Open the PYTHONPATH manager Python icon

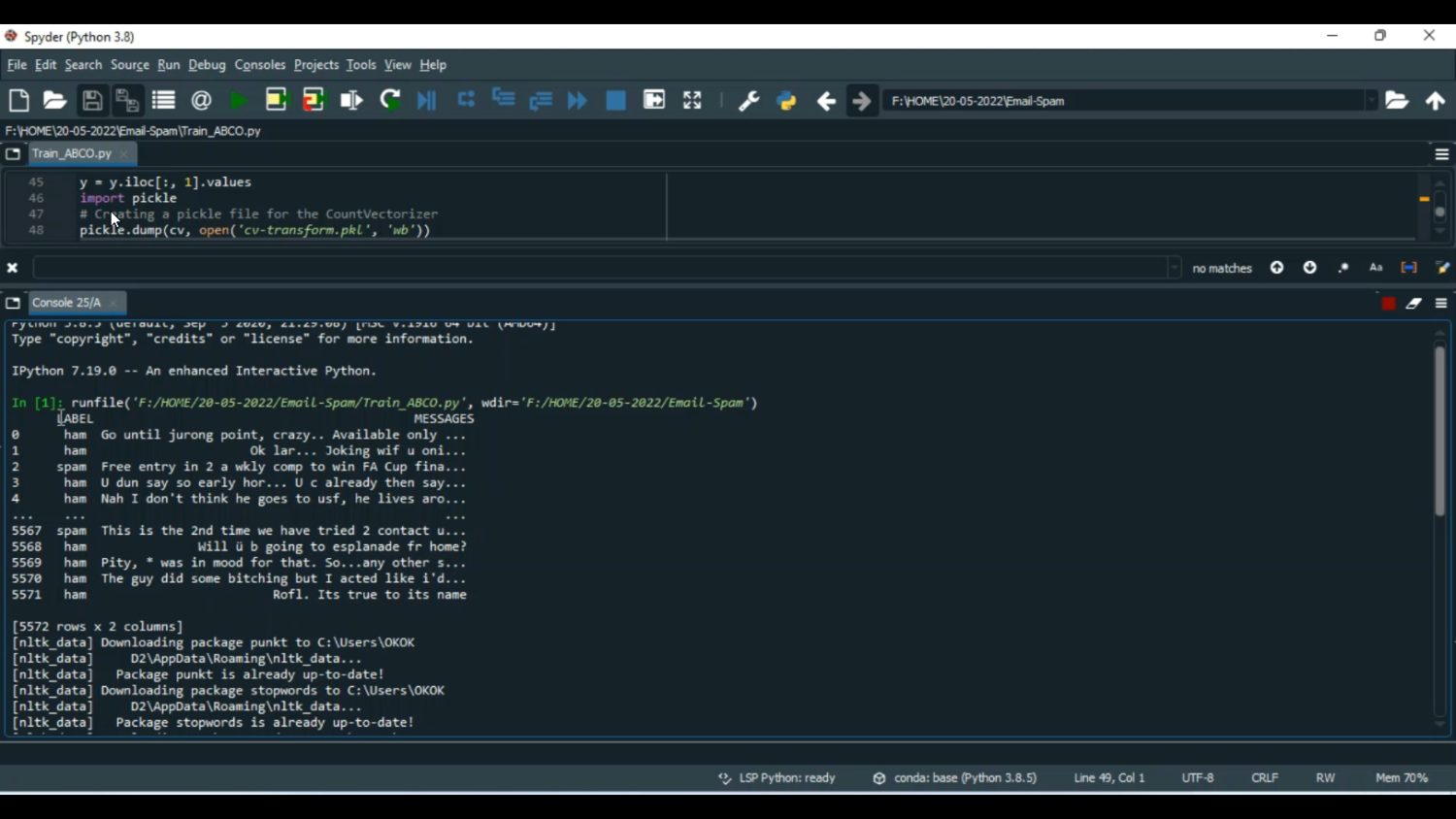pos(787,101)
